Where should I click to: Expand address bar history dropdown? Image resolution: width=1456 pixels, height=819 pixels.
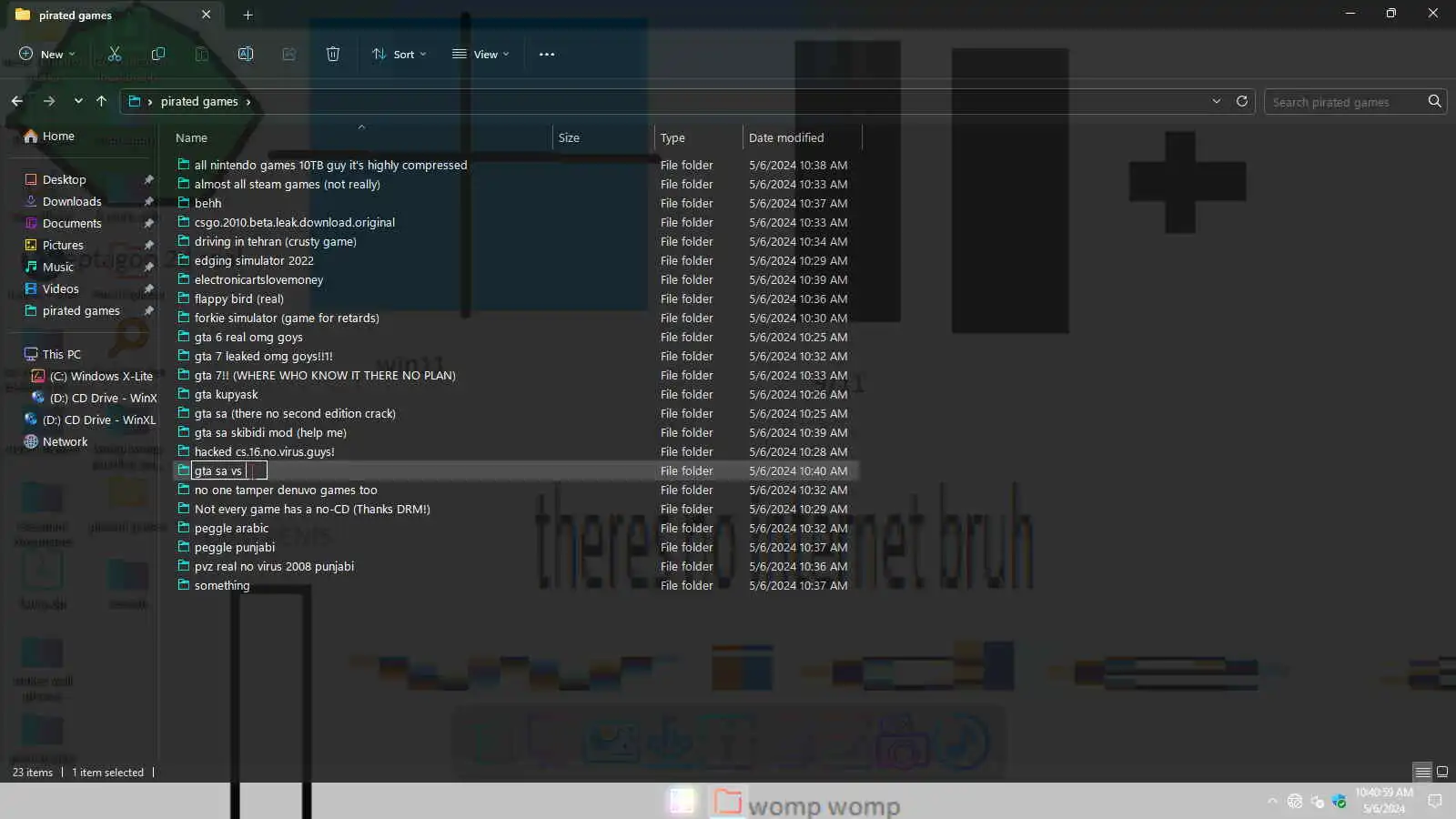(x=1217, y=101)
